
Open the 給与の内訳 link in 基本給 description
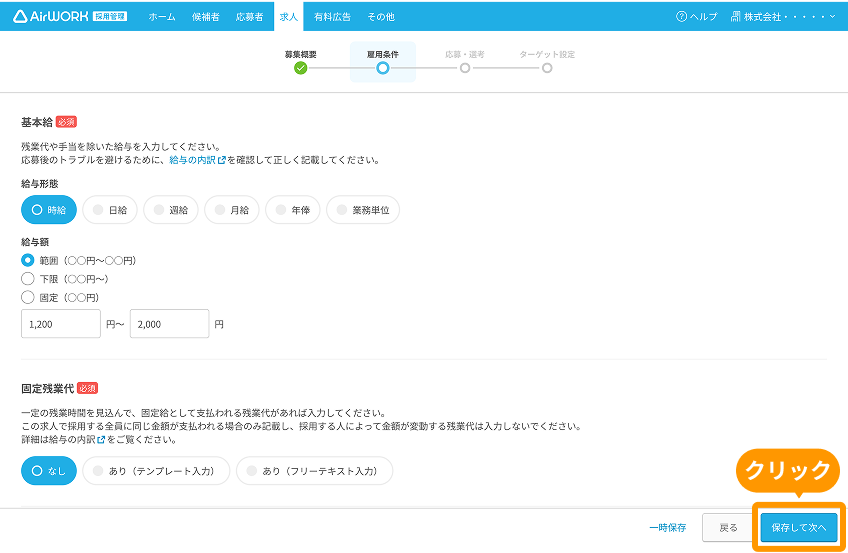tap(197, 160)
